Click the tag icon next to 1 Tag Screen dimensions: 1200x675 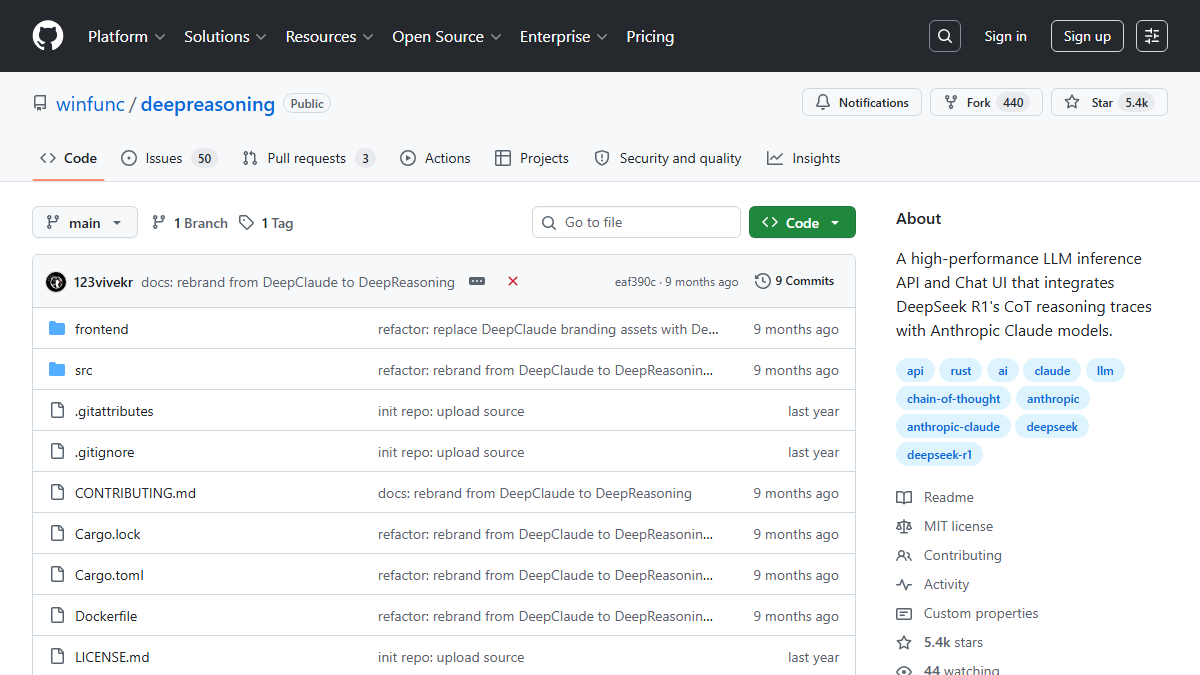click(246, 223)
